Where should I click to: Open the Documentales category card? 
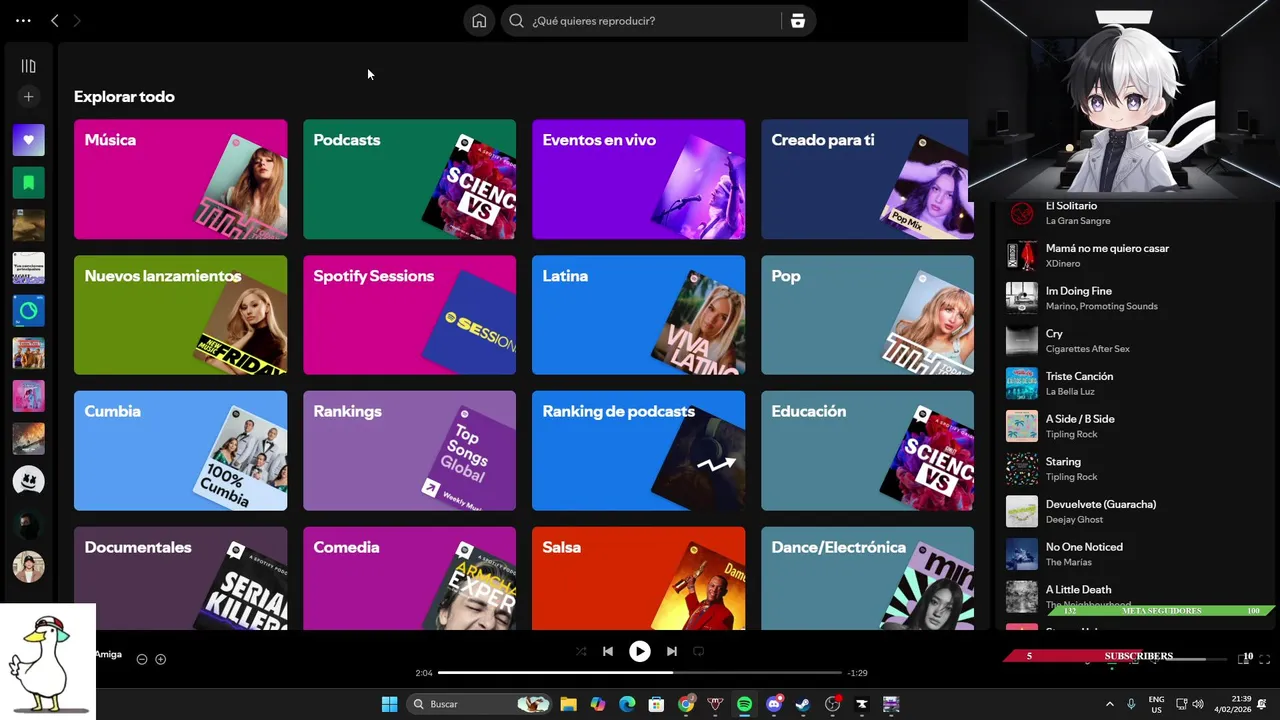click(x=180, y=578)
